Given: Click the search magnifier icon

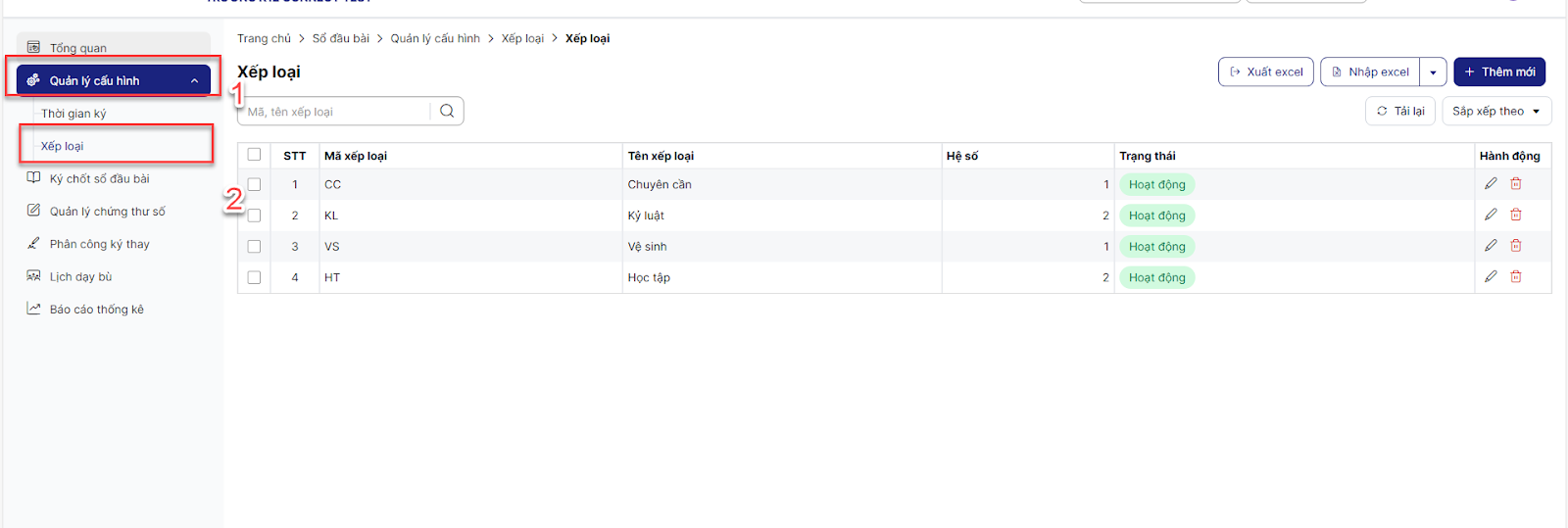Looking at the screenshot, I should (x=447, y=111).
